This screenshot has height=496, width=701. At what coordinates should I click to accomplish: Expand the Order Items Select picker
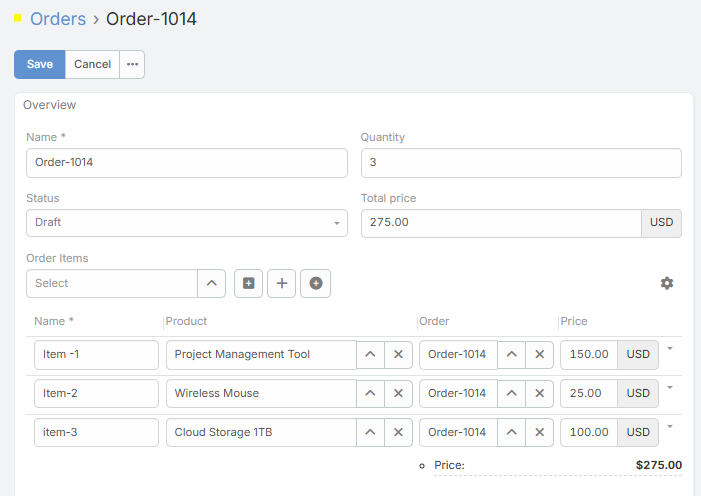click(211, 284)
